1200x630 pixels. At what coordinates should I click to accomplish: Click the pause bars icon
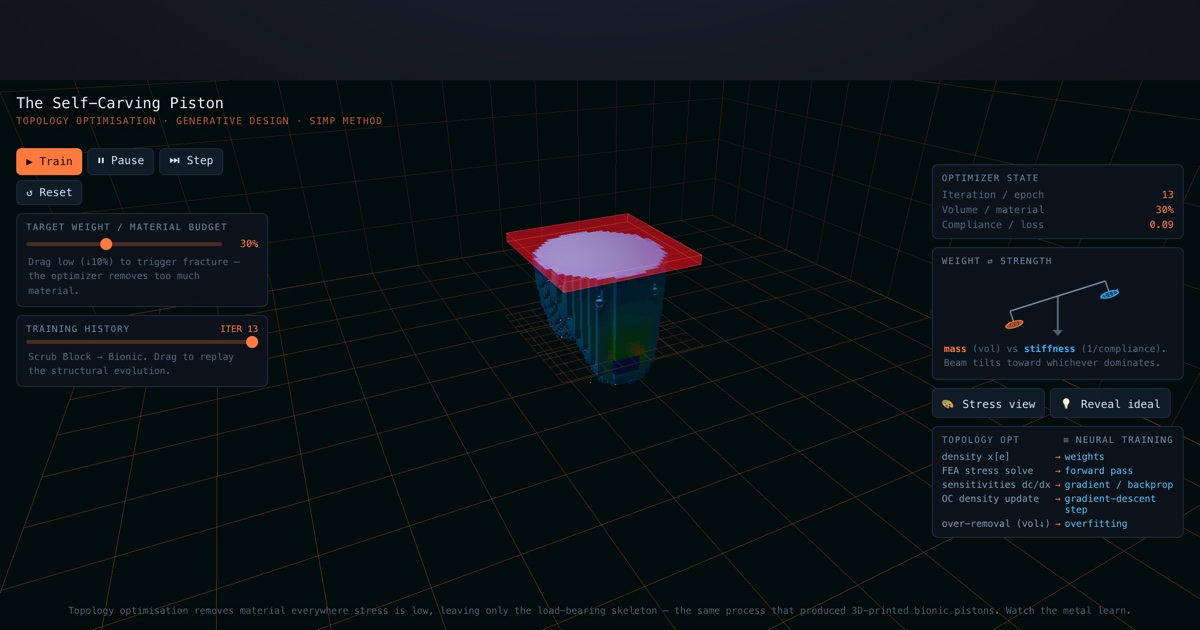tap(101, 161)
